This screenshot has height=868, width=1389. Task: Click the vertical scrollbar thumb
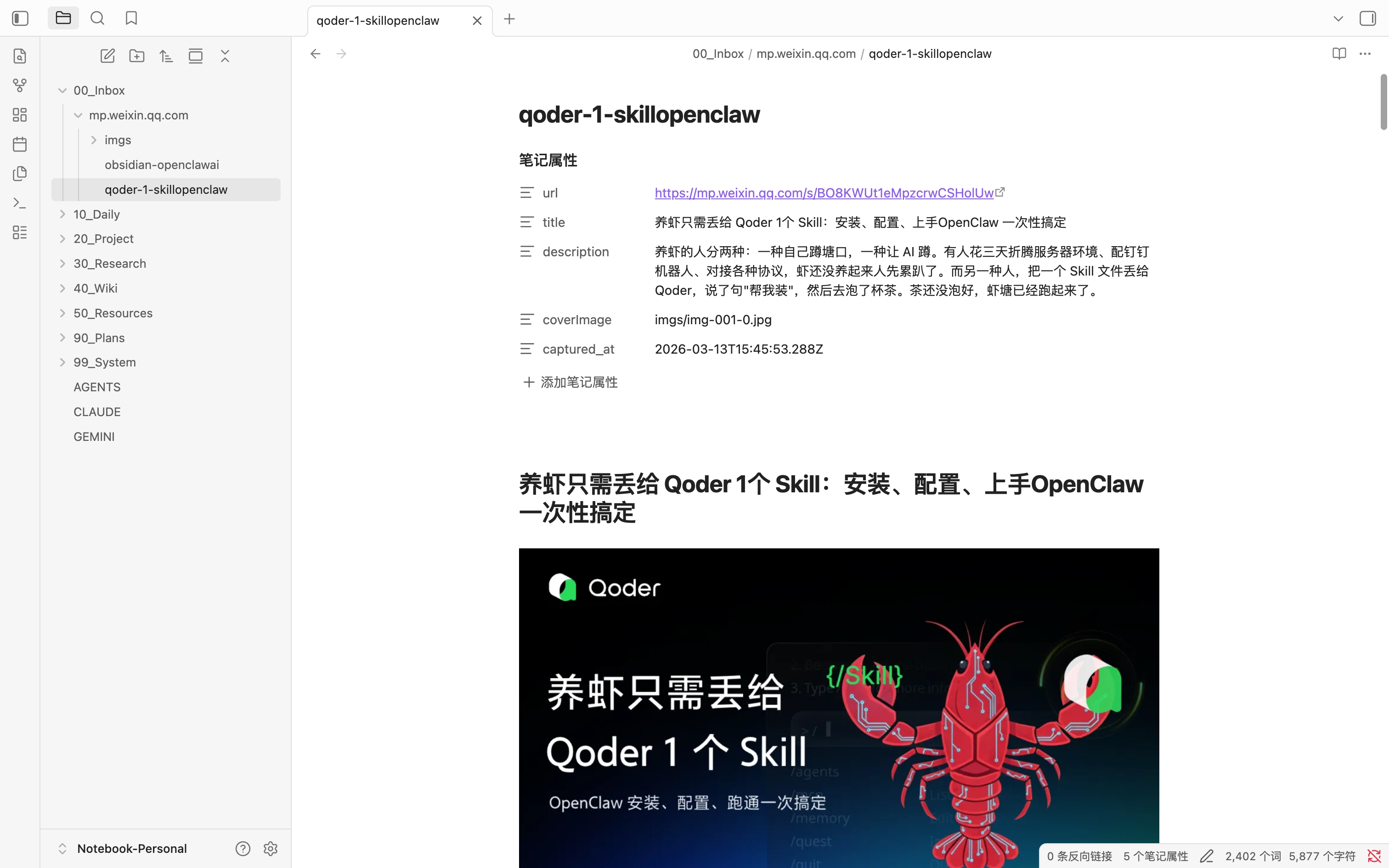1383,102
